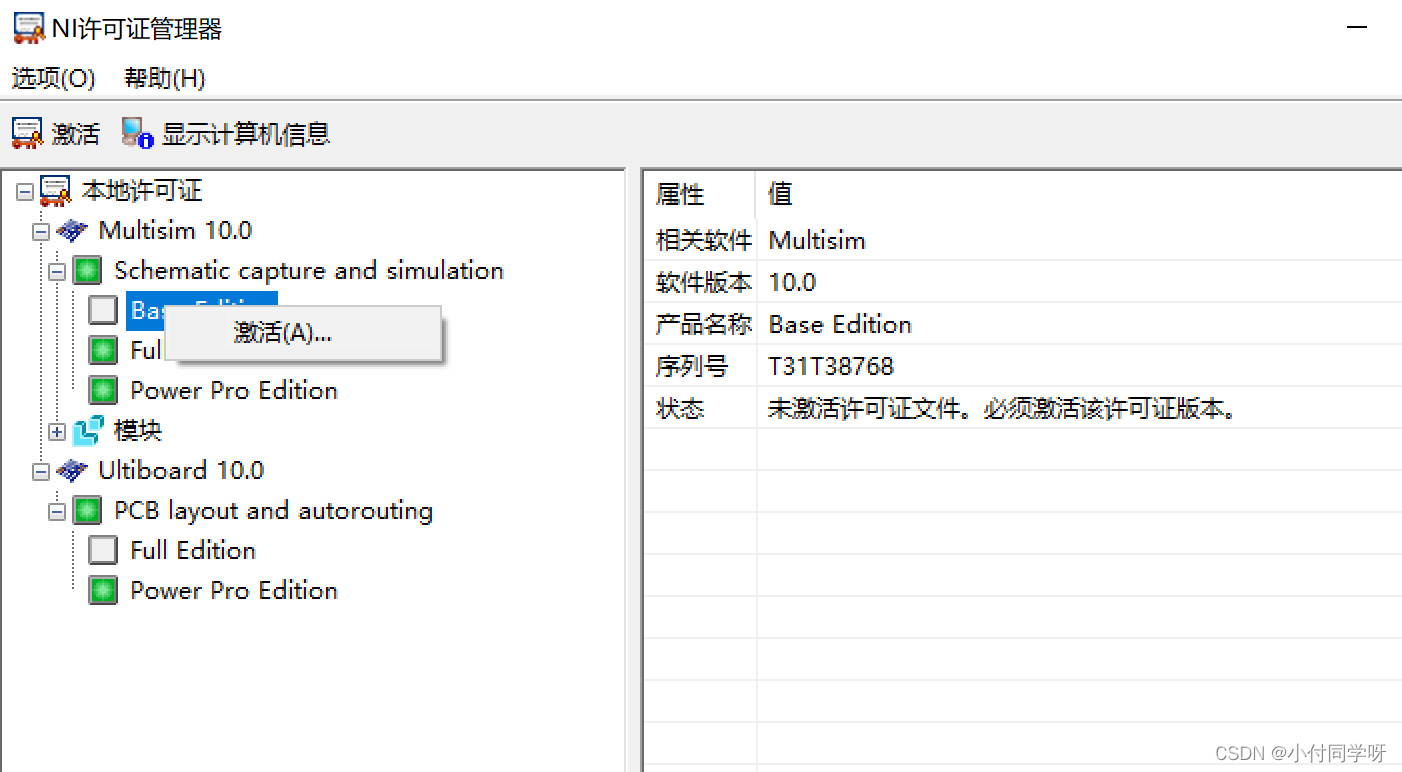
Task: Click the 激活 toolbar button label
Action: [76, 133]
